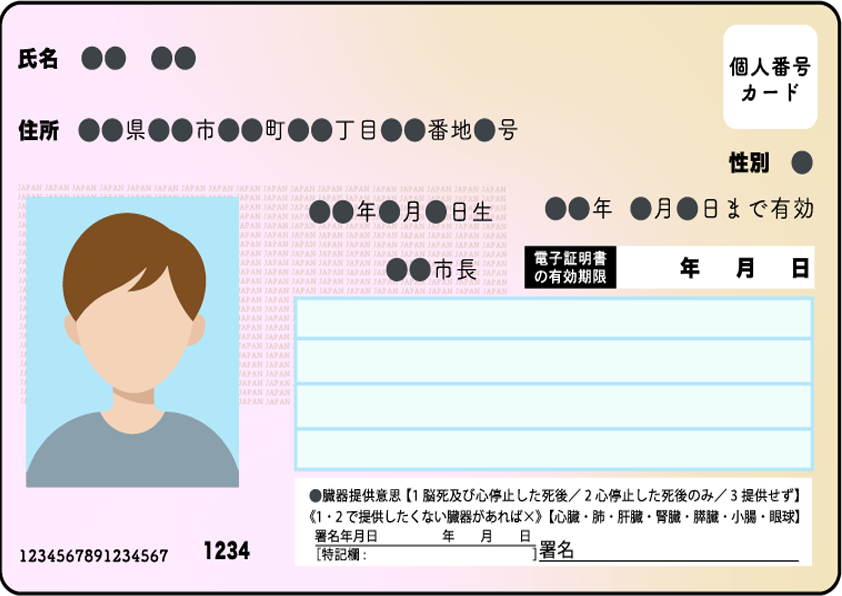842x596 pixels.
Task: Select the first light blue blank row
Action: click(553, 318)
